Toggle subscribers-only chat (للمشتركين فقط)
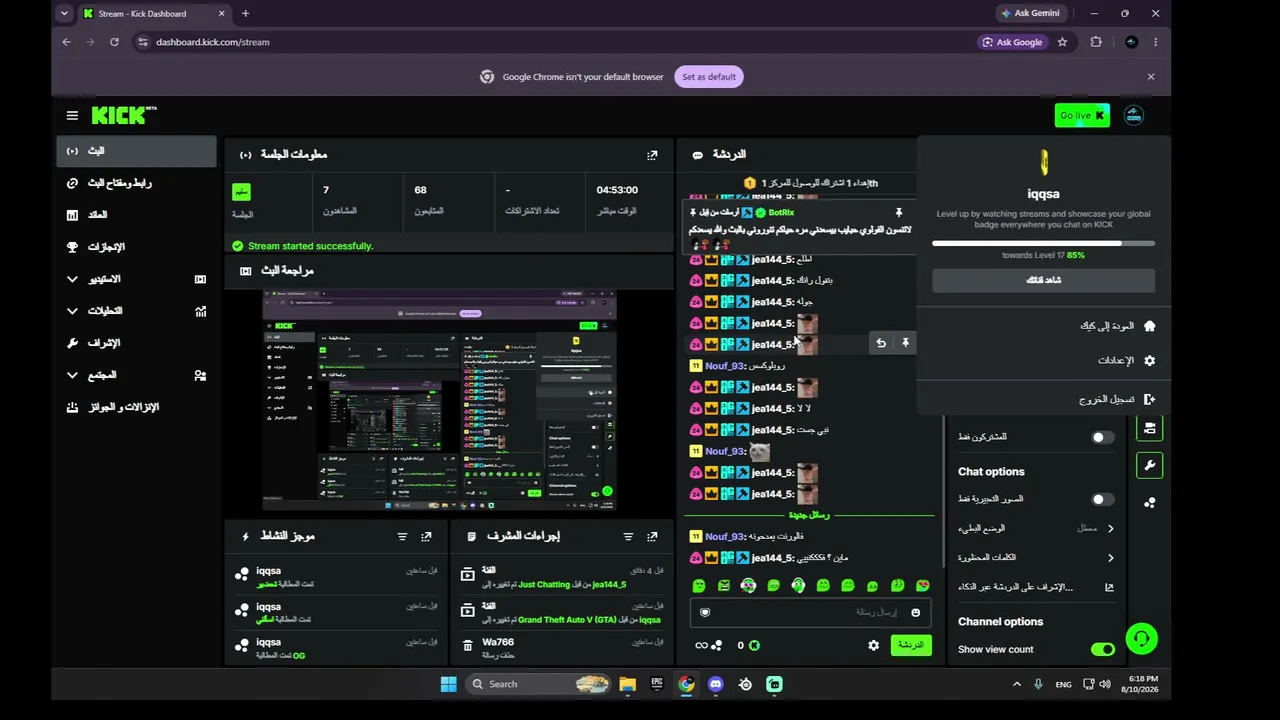 (1102, 437)
